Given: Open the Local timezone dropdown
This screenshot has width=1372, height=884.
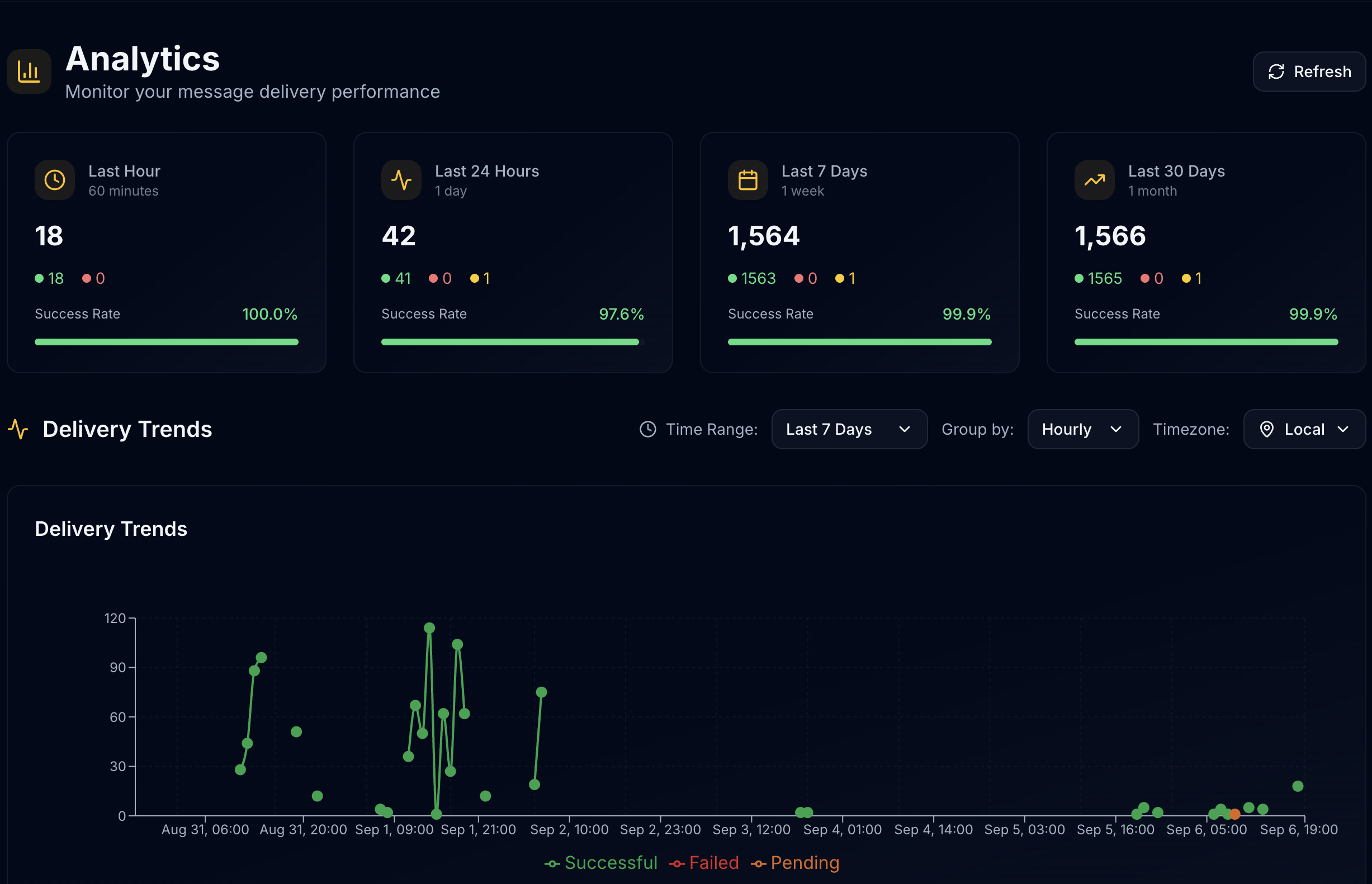Looking at the screenshot, I should (1304, 429).
